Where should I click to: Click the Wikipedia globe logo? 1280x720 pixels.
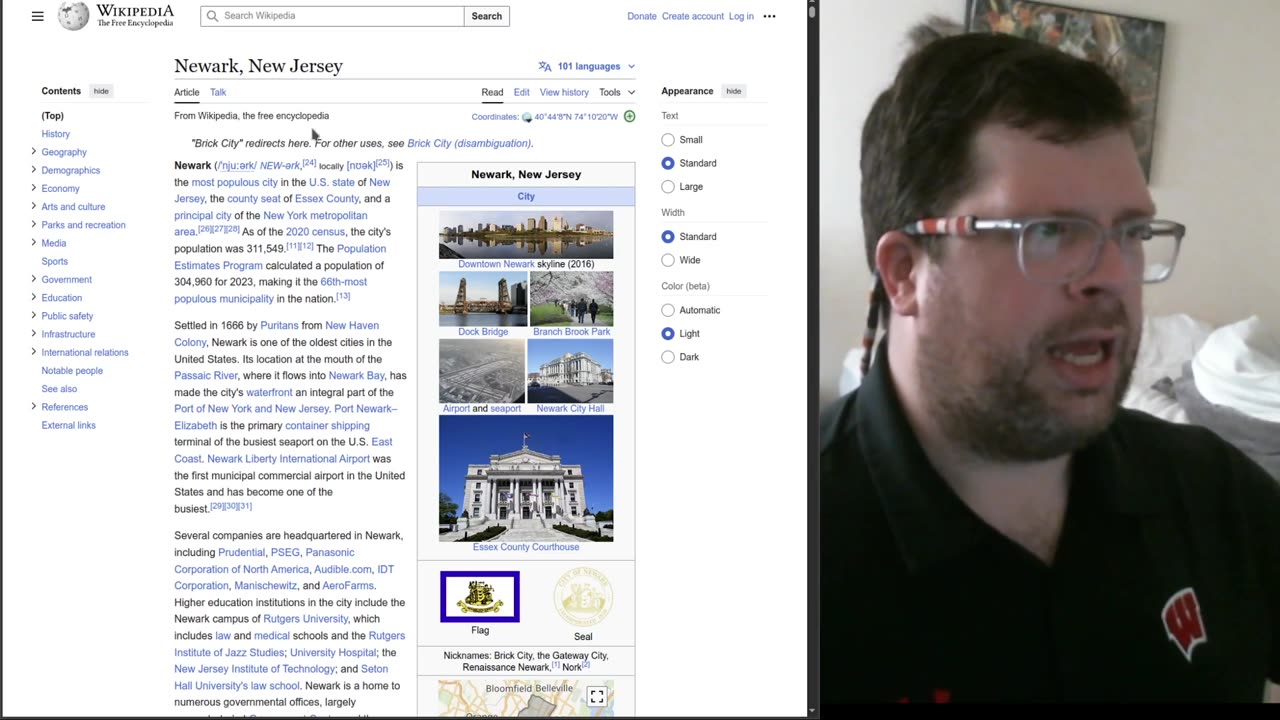(73, 16)
